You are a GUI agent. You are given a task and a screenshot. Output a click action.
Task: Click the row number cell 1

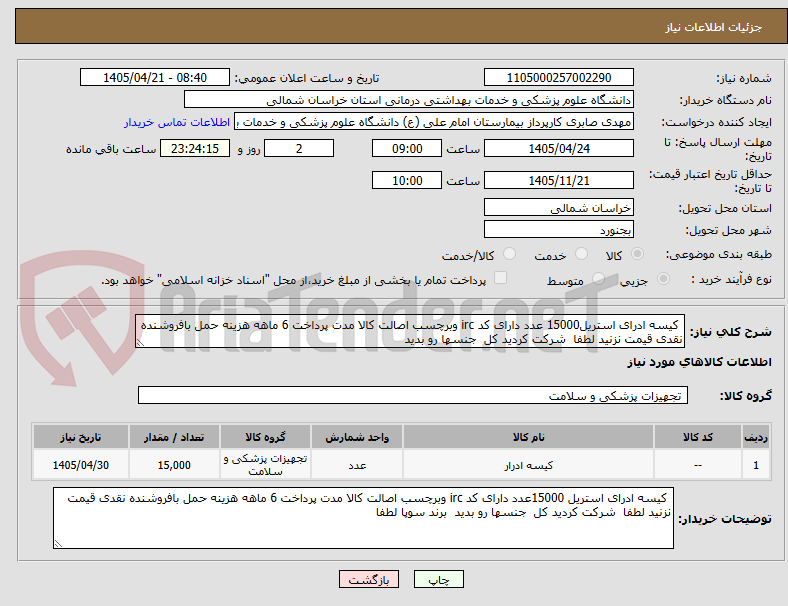(755, 465)
